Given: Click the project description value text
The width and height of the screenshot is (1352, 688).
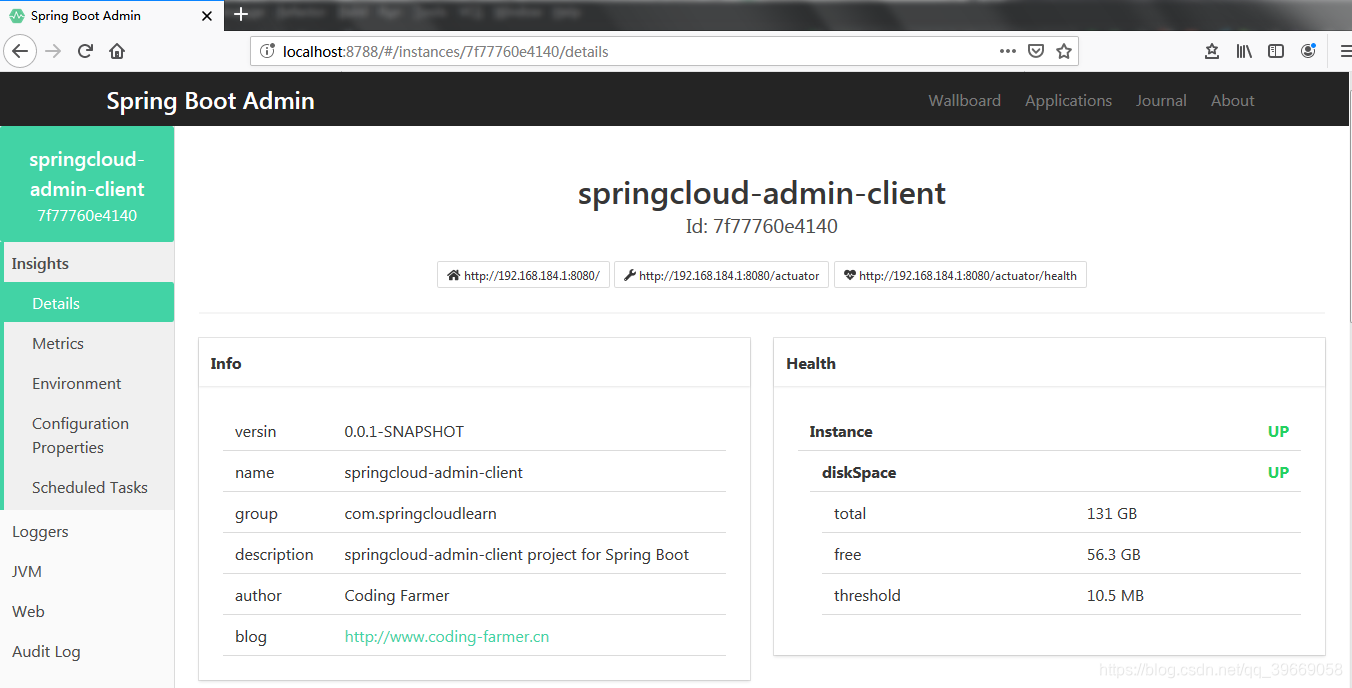Looking at the screenshot, I should [x=516, y=554].
